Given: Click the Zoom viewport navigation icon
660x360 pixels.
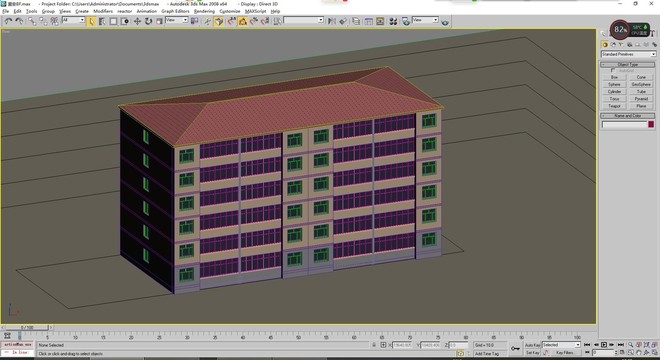Looking at the screenshot, I should pos(630,345).
